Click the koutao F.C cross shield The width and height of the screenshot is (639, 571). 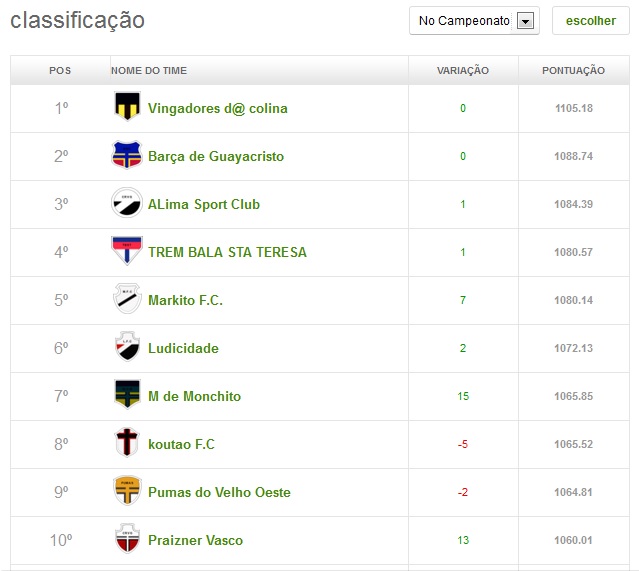click(127, 444)
